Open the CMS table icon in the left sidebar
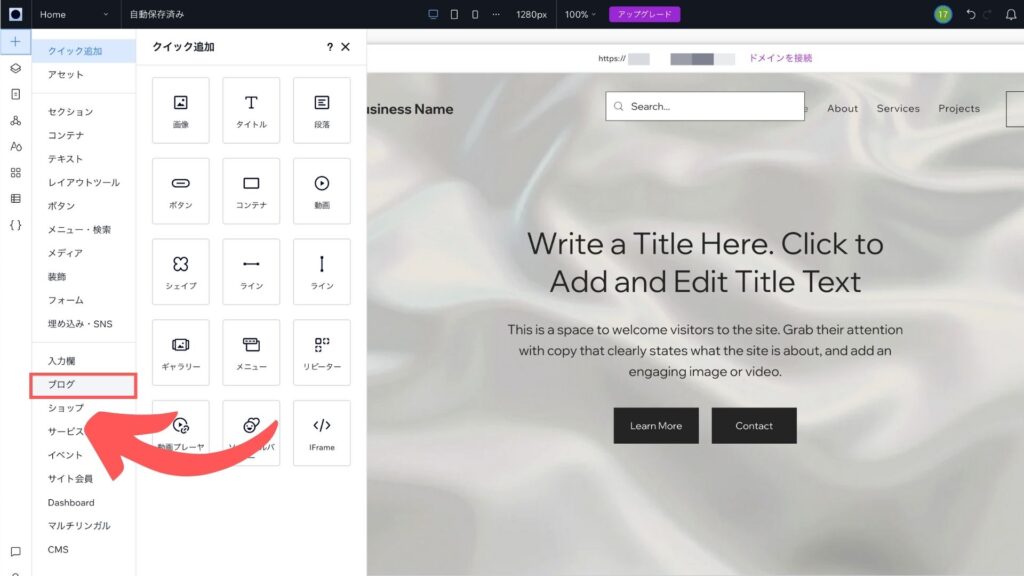 [x=16, y=199]
